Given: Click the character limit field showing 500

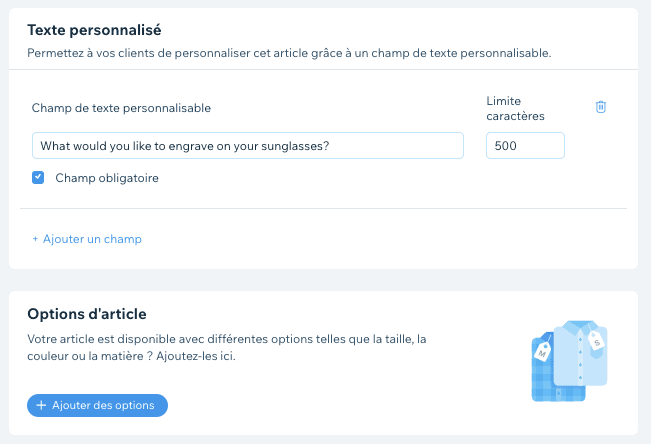Looking at the screenshot, I should pos(525,146).
